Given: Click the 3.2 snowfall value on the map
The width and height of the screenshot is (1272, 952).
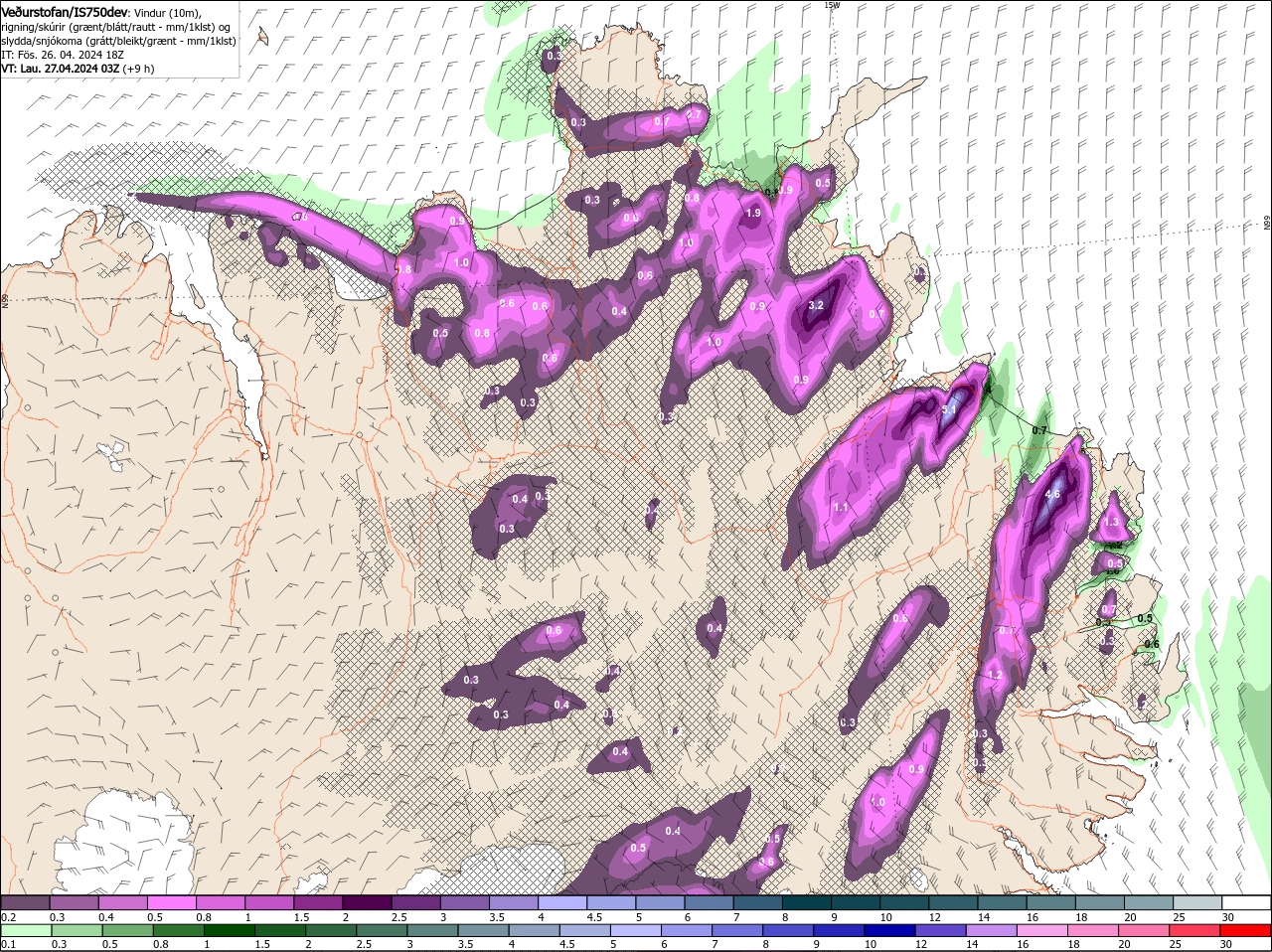Looking at the screenshot, I should tap(817, 305).
